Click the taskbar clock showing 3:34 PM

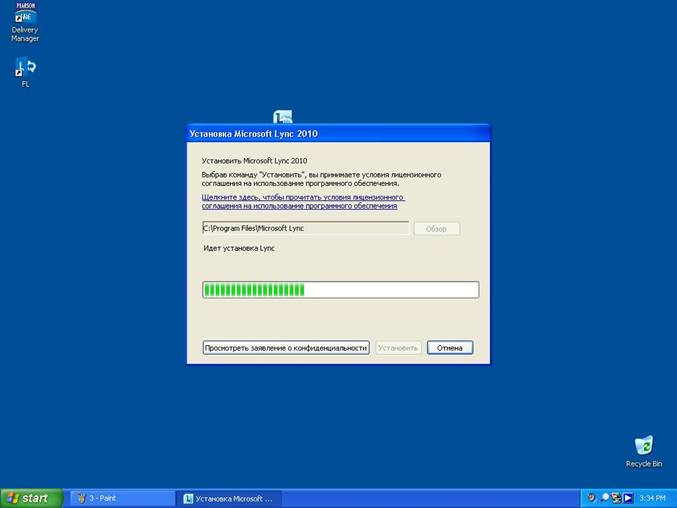pyautogui.click(x=652, y=498)
